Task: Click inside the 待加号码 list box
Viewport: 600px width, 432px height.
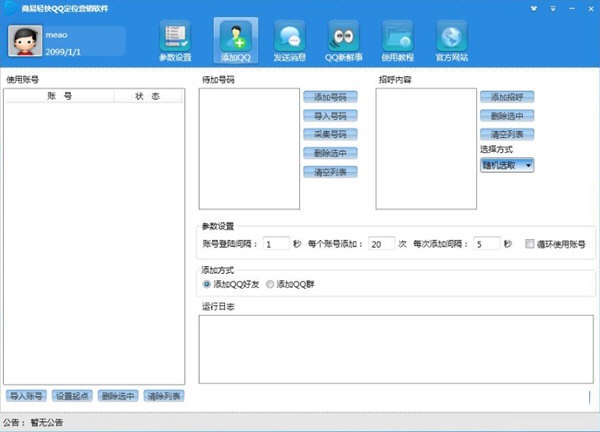Action: 249,149
